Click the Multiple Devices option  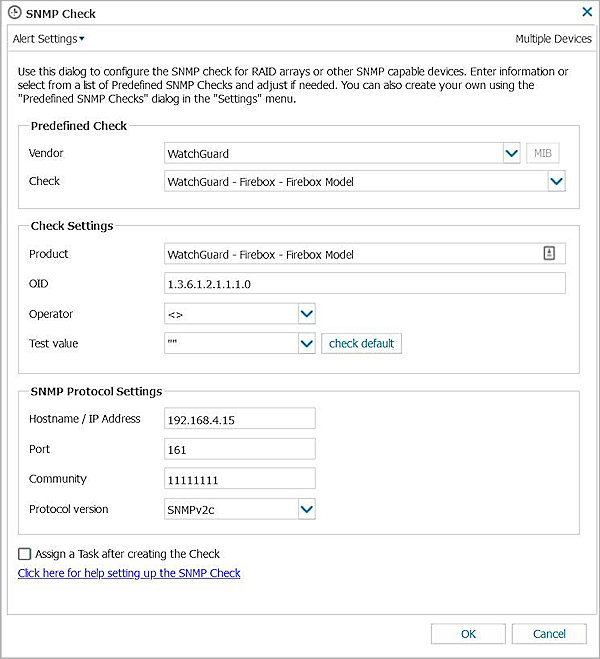tap(553, 39)
